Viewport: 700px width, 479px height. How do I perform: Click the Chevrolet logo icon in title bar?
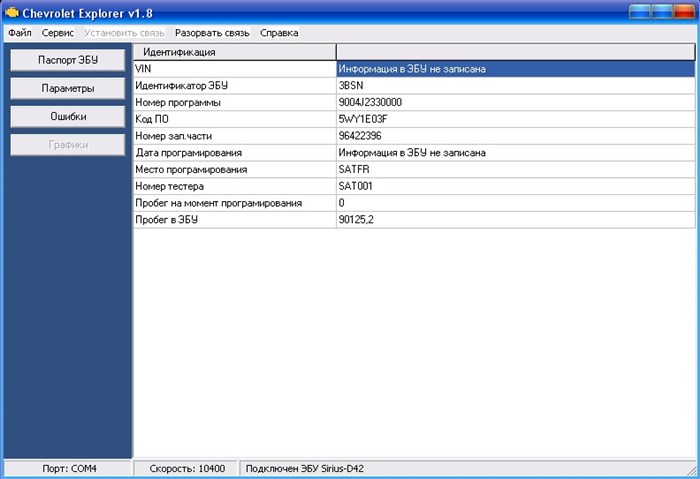(x=12, y=12)
